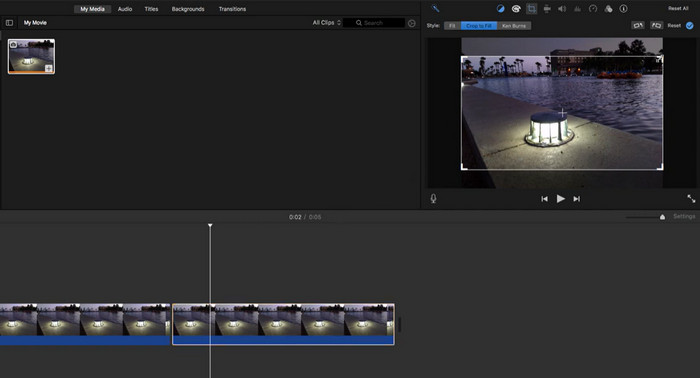700x378 pixels.
Task: Click the Reset crop button
Action: pyautogui.click(x=674, y=25)
